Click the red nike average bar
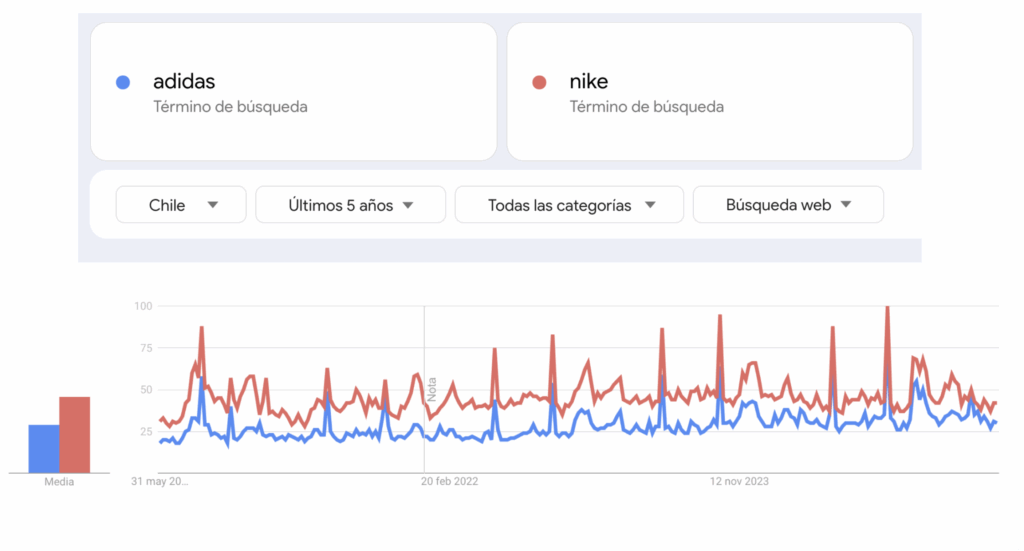The width and height of the screenshot is (1024, 551). [x=74, y=435]
